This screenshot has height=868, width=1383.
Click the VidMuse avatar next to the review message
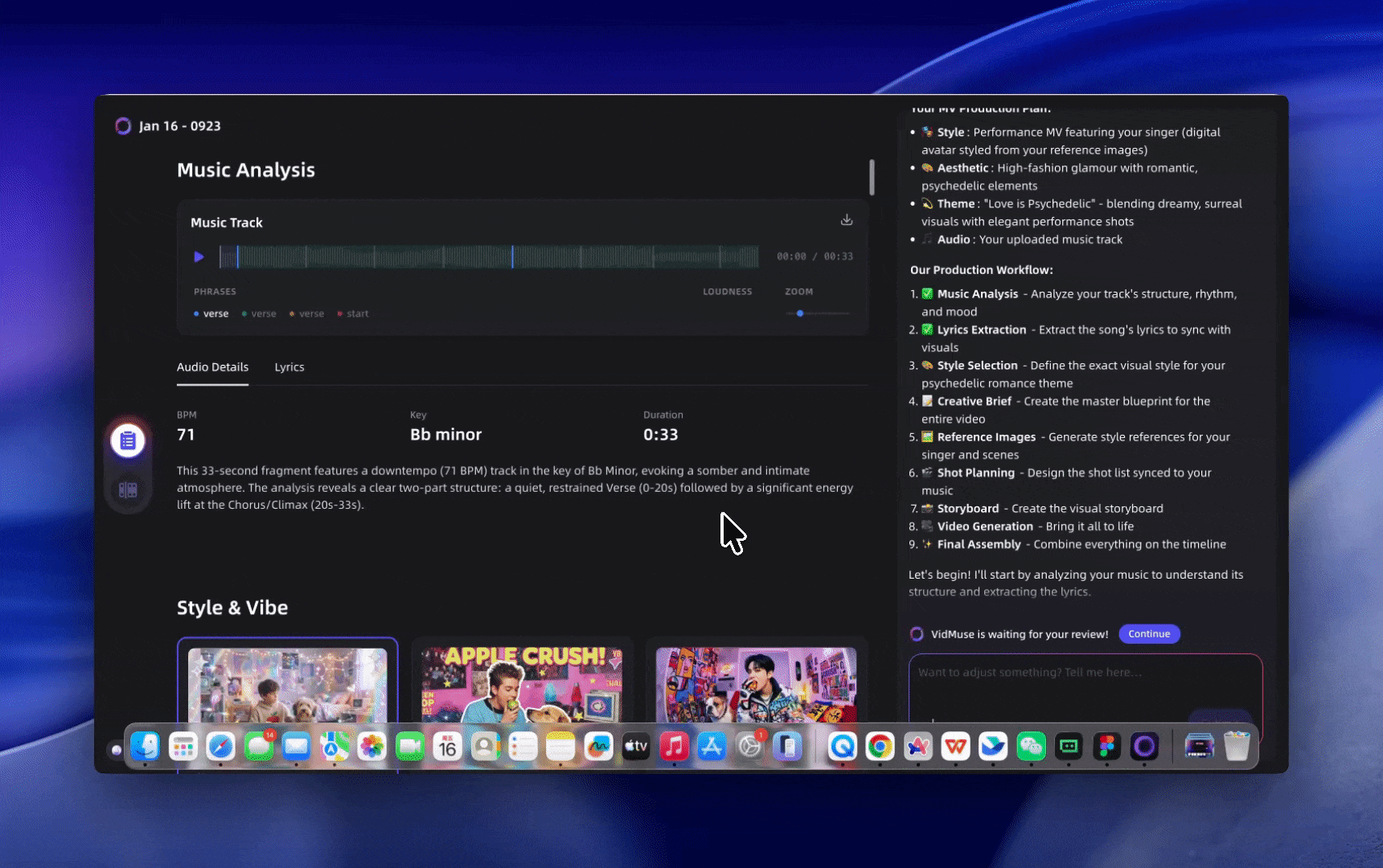click(917, 634)
